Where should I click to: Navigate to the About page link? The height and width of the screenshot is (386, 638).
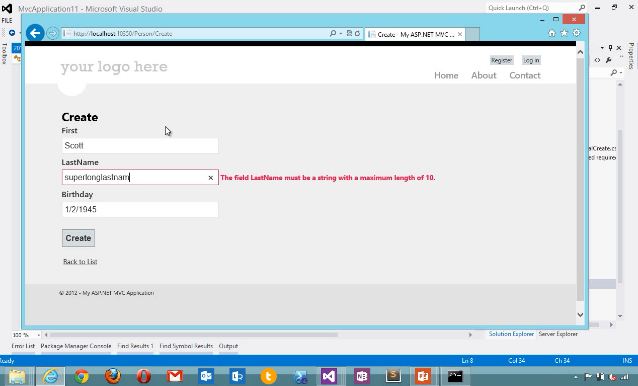pyautogui.click(x=484, y=75)
